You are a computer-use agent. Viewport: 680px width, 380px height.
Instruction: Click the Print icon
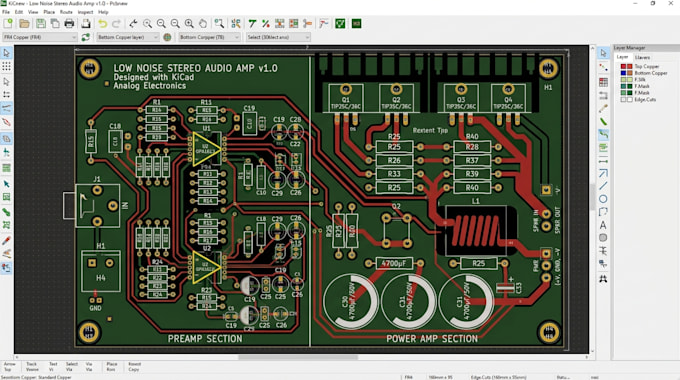click(69, 23)
